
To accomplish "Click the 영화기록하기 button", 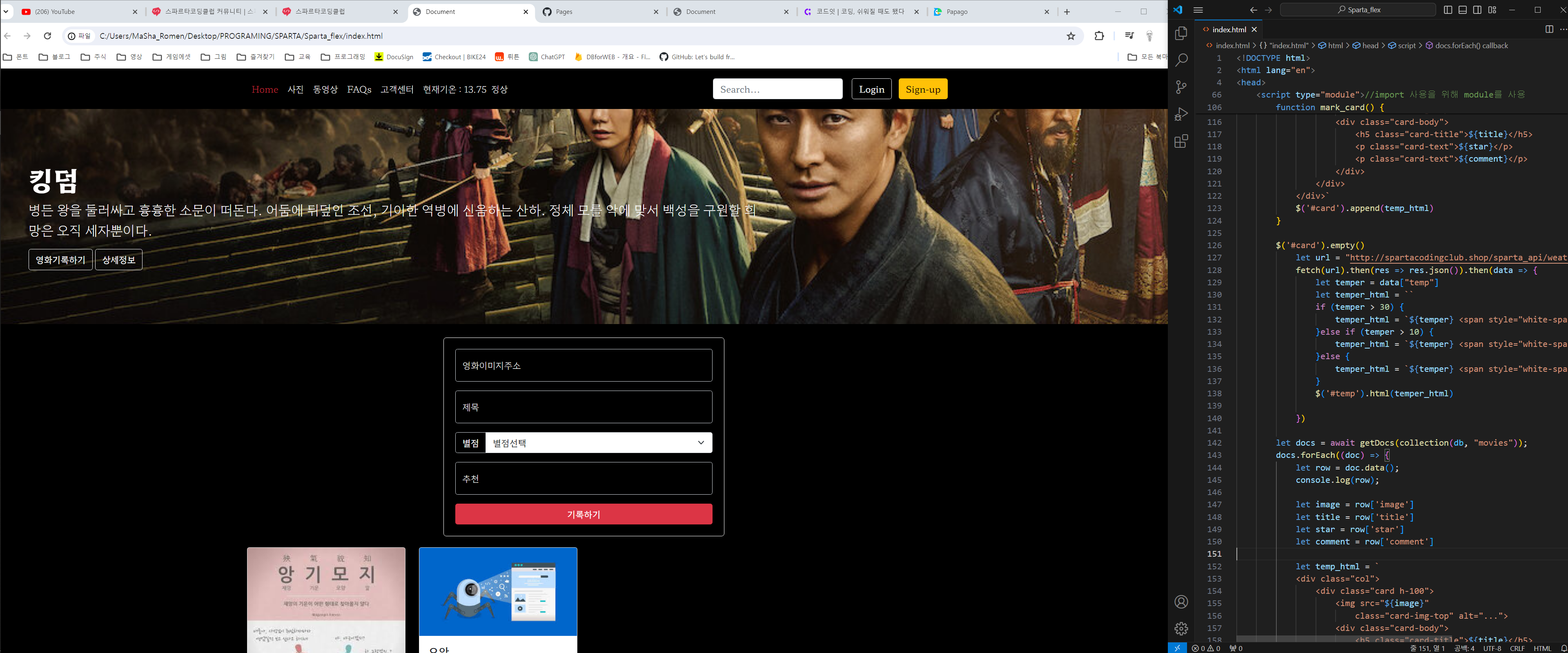I will [60, 260].
